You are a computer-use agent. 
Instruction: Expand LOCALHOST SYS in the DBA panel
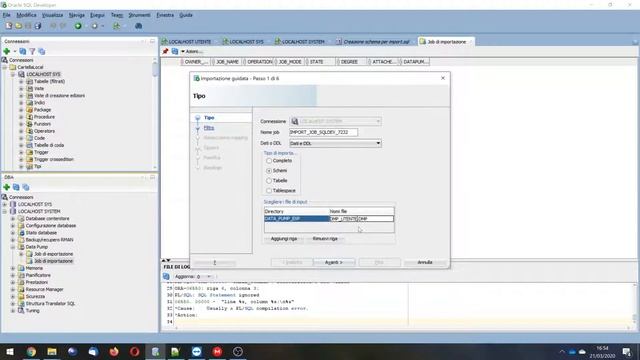point(5,204)
